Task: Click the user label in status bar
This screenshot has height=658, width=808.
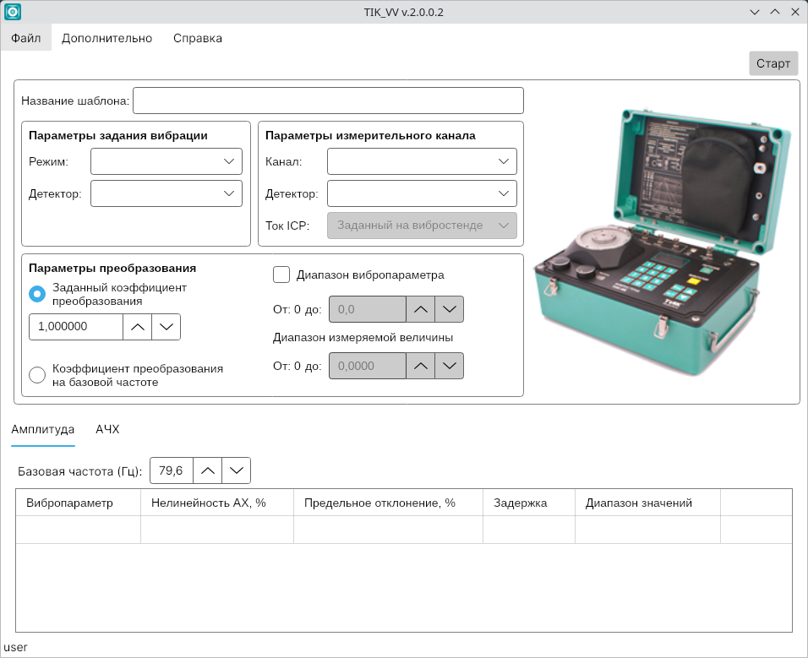Action: point(15,647)
